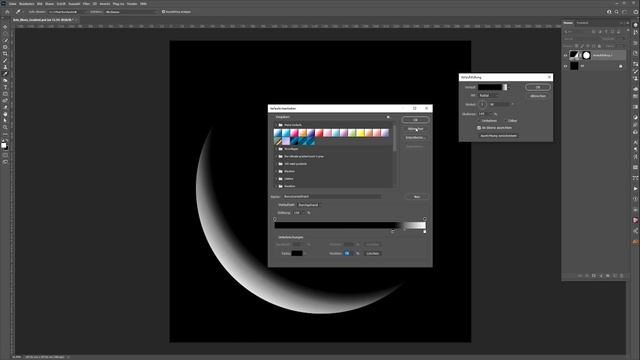
Task: Pick the yellow gradient preset swatch
Action: [360, 133]
